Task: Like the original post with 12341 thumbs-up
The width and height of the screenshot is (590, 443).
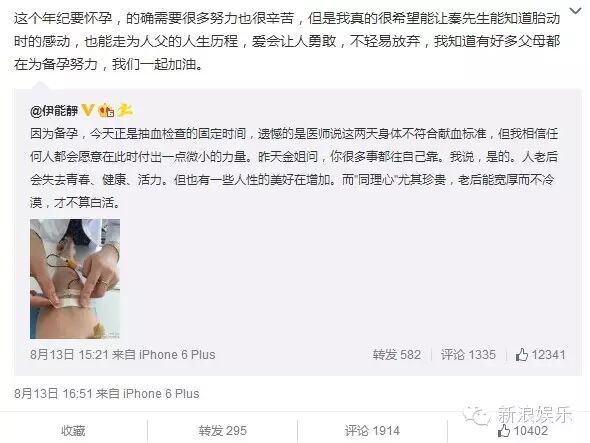Action: click(x=540, y=355)
